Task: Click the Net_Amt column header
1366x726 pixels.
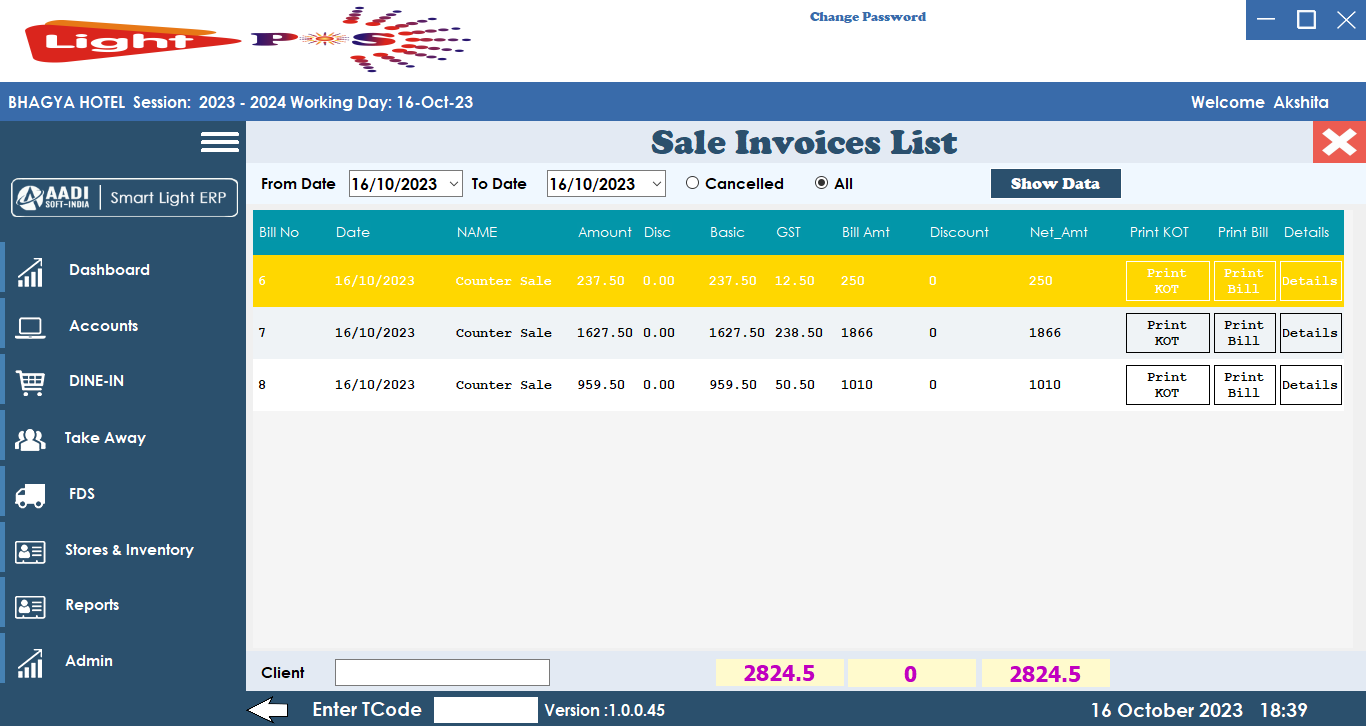Action: coord(1059,232)
